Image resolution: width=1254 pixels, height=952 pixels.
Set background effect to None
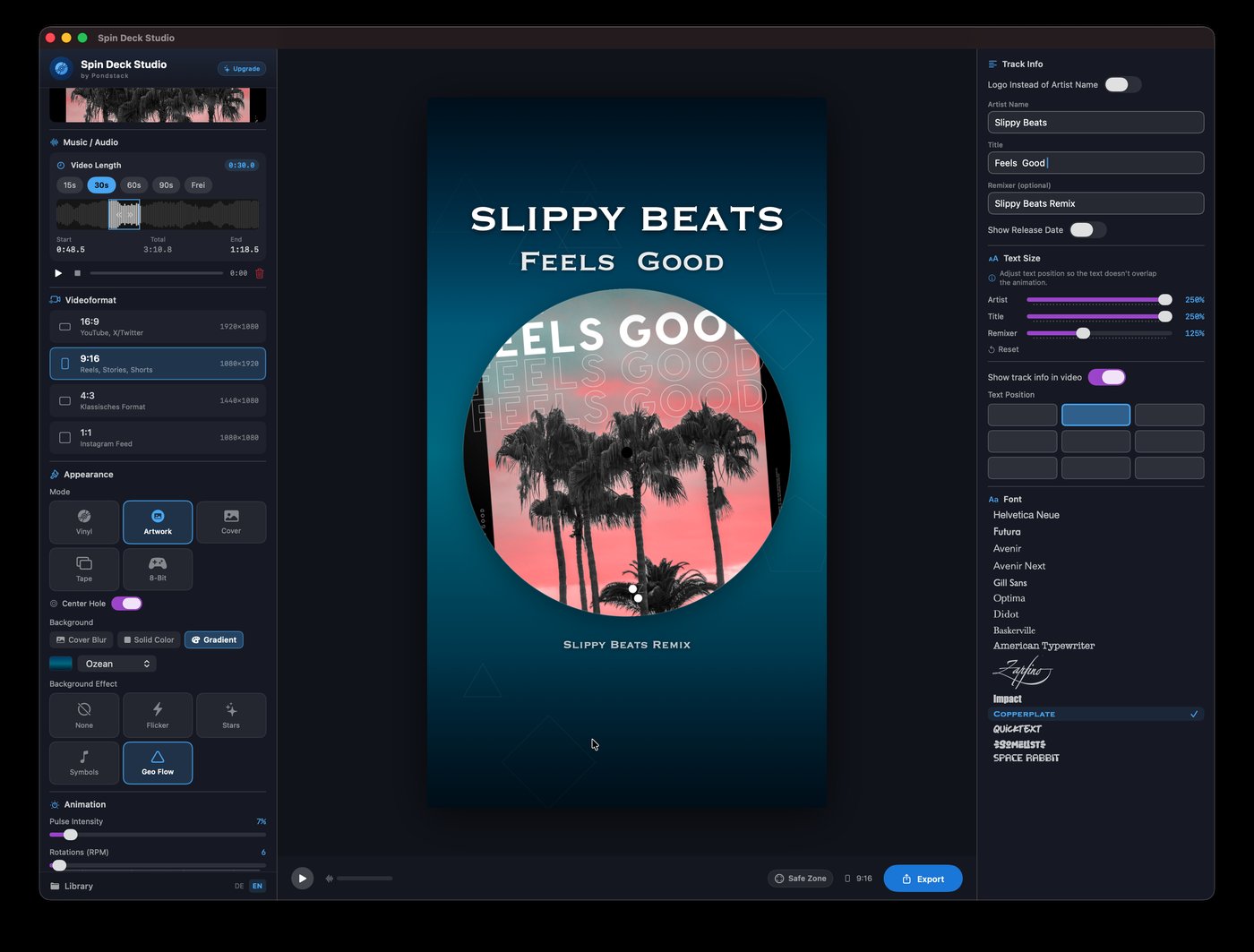(83, 715)
